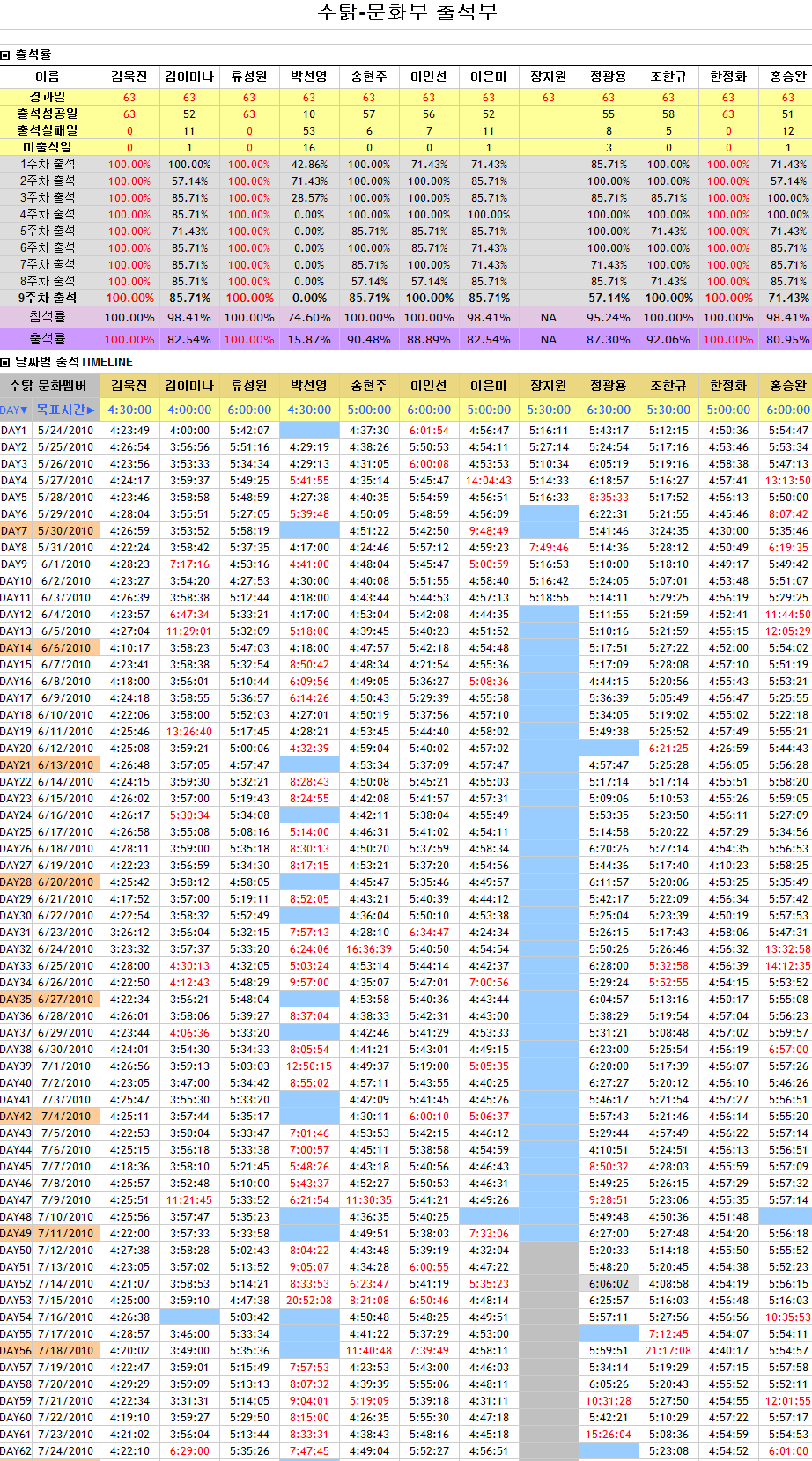Click the date 6/13/2010
Image resolution: width=812 pixels, height=1461 pixels.
click(x=65, y=765)
